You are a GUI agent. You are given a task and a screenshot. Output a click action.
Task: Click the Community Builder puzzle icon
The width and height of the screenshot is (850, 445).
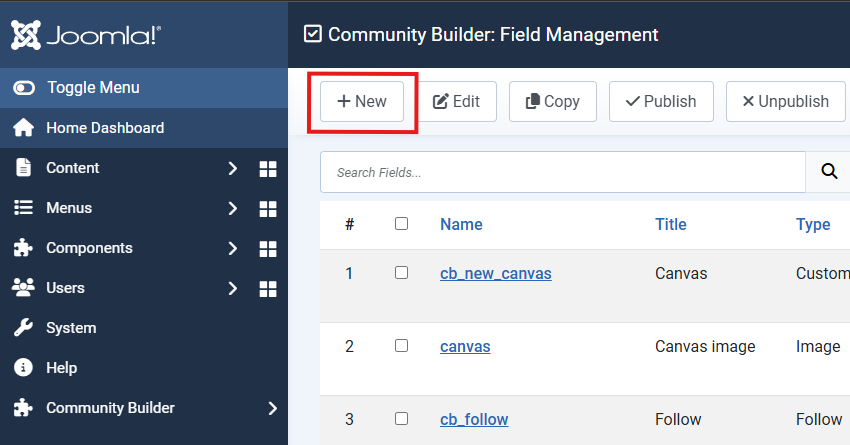coord(23,408)
